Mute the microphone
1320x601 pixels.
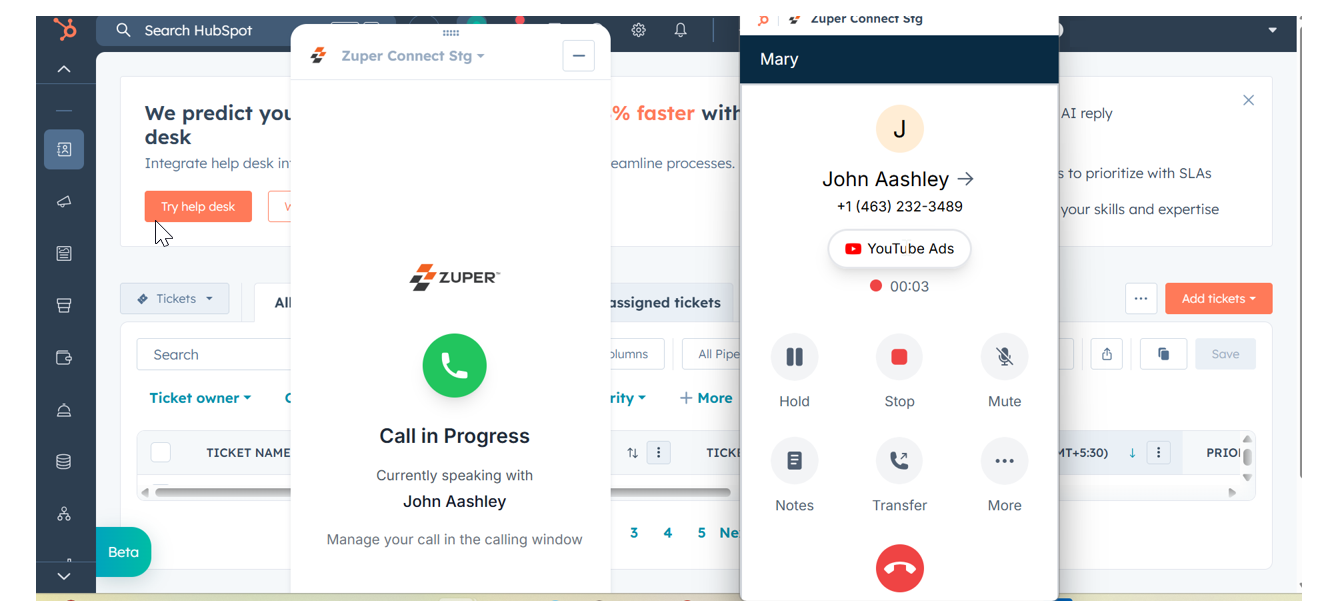1004,357
